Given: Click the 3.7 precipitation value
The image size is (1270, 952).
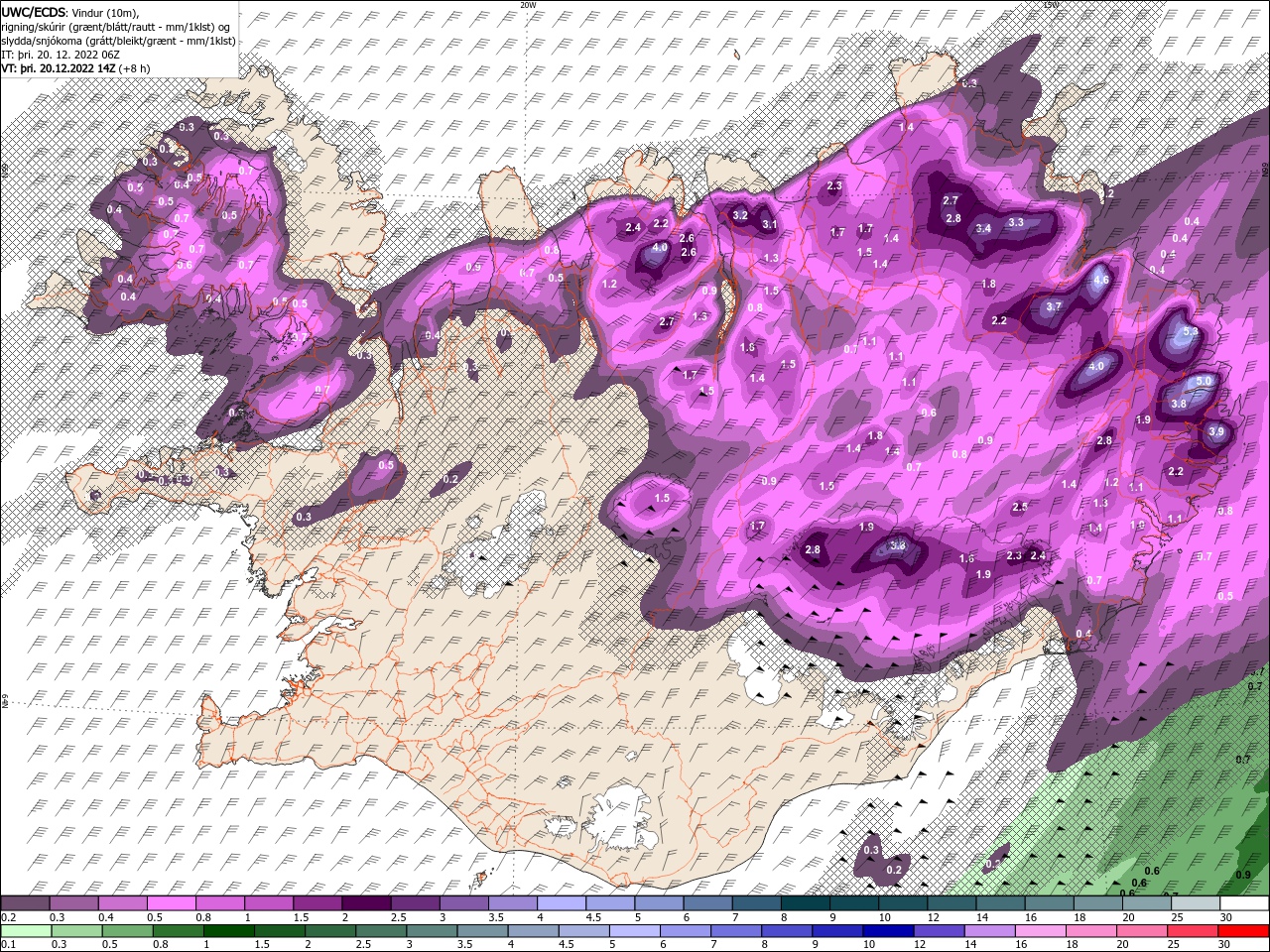Looking at the screenshot, I should point(1054,307).
